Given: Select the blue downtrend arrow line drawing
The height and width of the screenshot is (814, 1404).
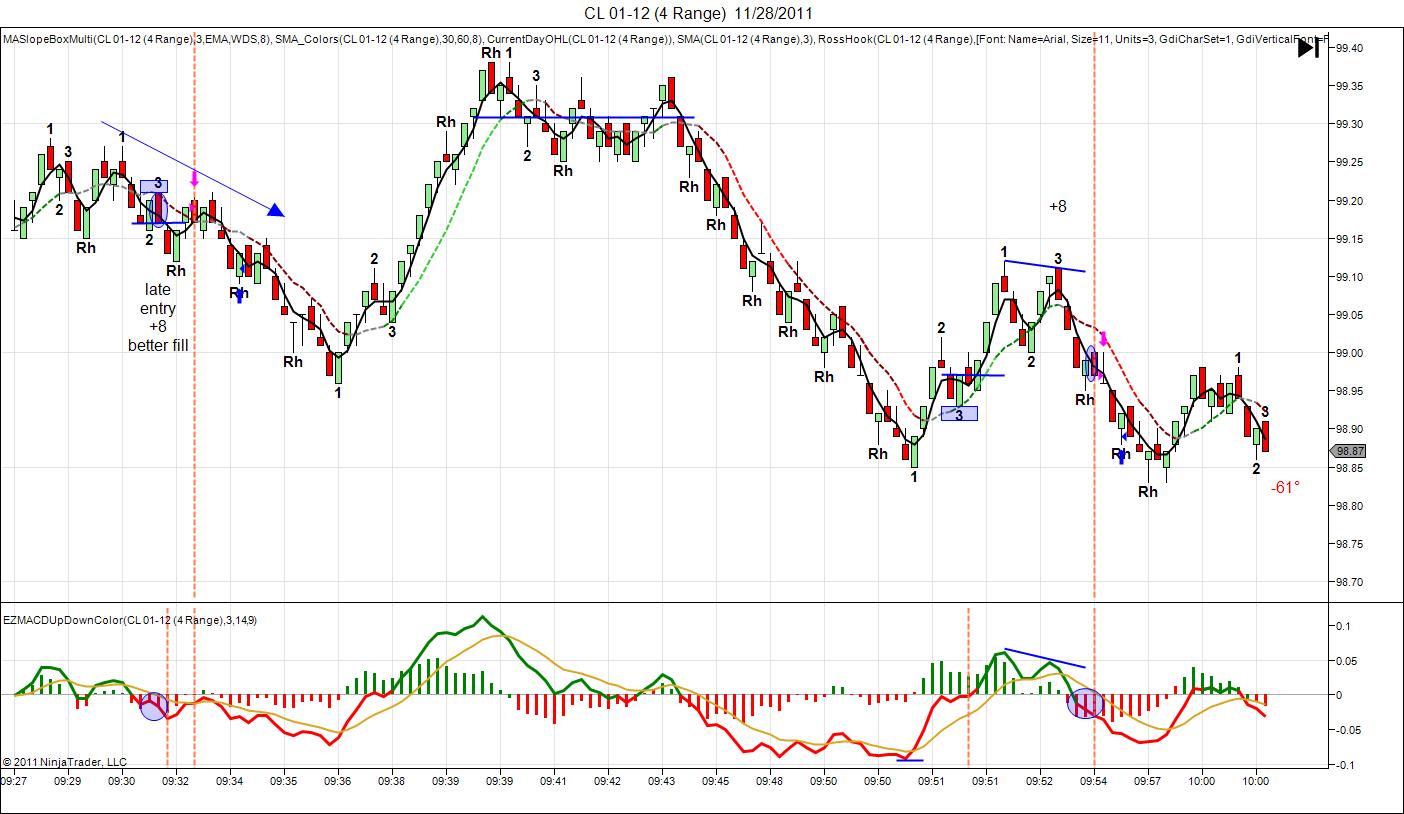Looking at the screenshot, I should (x=192, y=168).
